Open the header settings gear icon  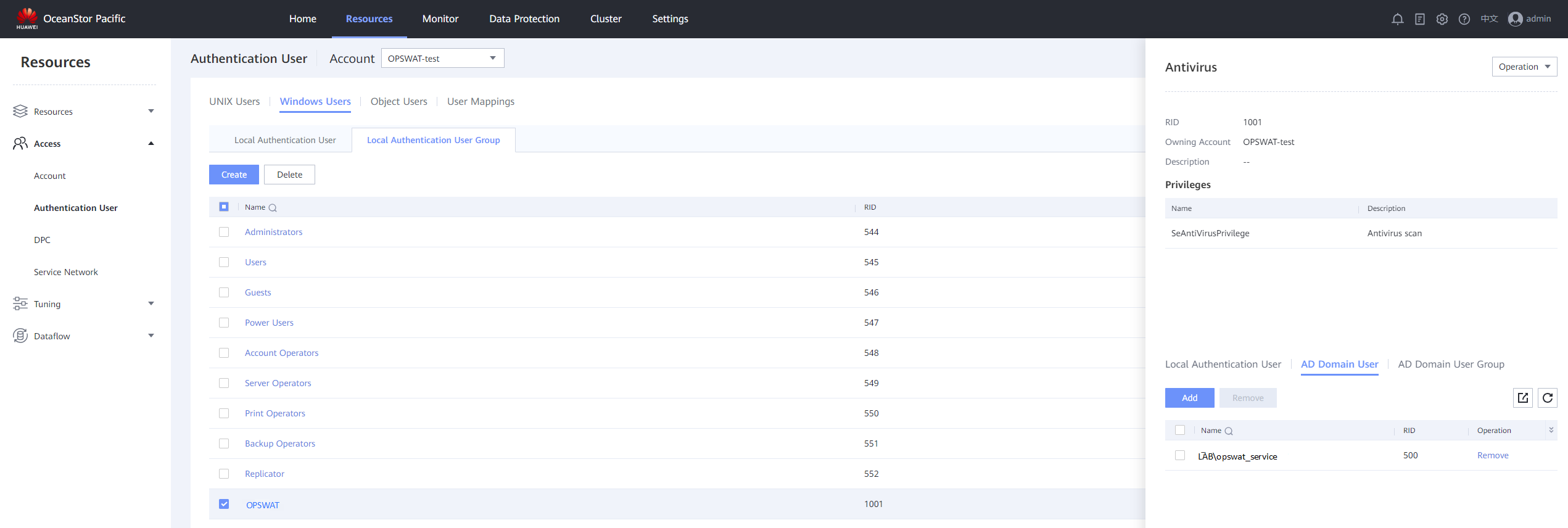click(1442, 19)
